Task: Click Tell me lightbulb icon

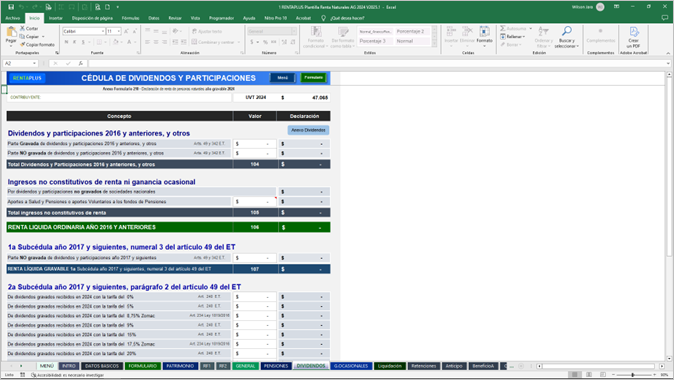Action: tap(323, 18)
